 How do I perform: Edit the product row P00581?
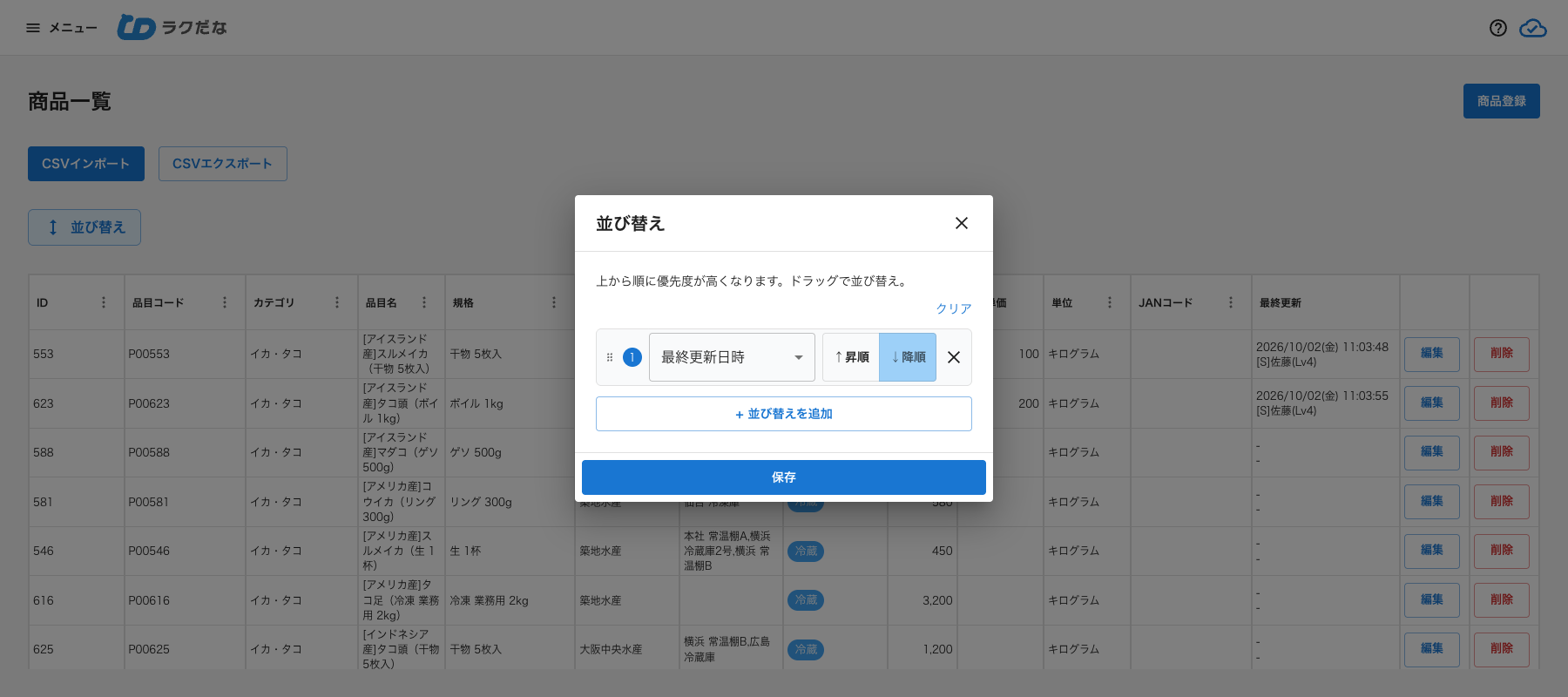1432,502
